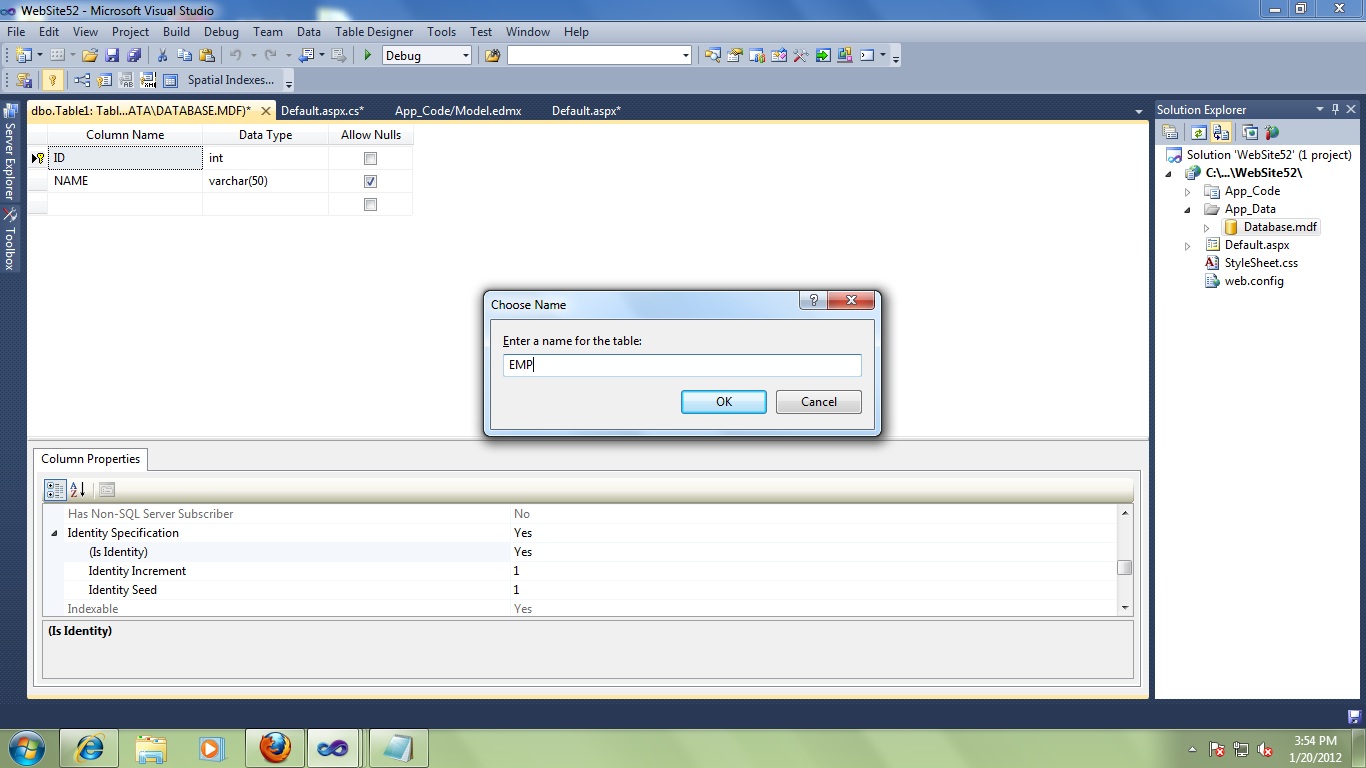Image resolution: width=1366 pixels, height=768 pixels.
Task: Open the Table Designer menu
Action: 373,31
